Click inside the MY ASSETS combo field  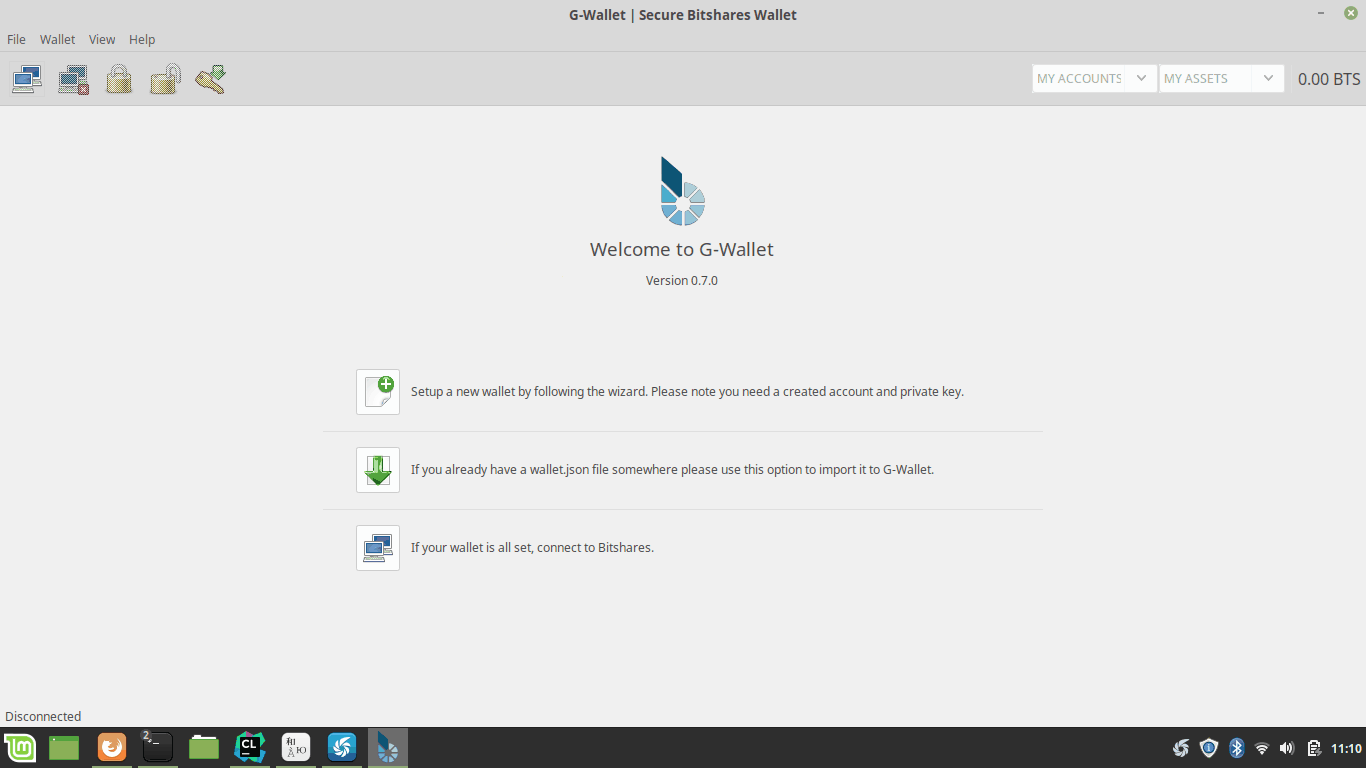pyautogui.click(x=1205, y=78)
